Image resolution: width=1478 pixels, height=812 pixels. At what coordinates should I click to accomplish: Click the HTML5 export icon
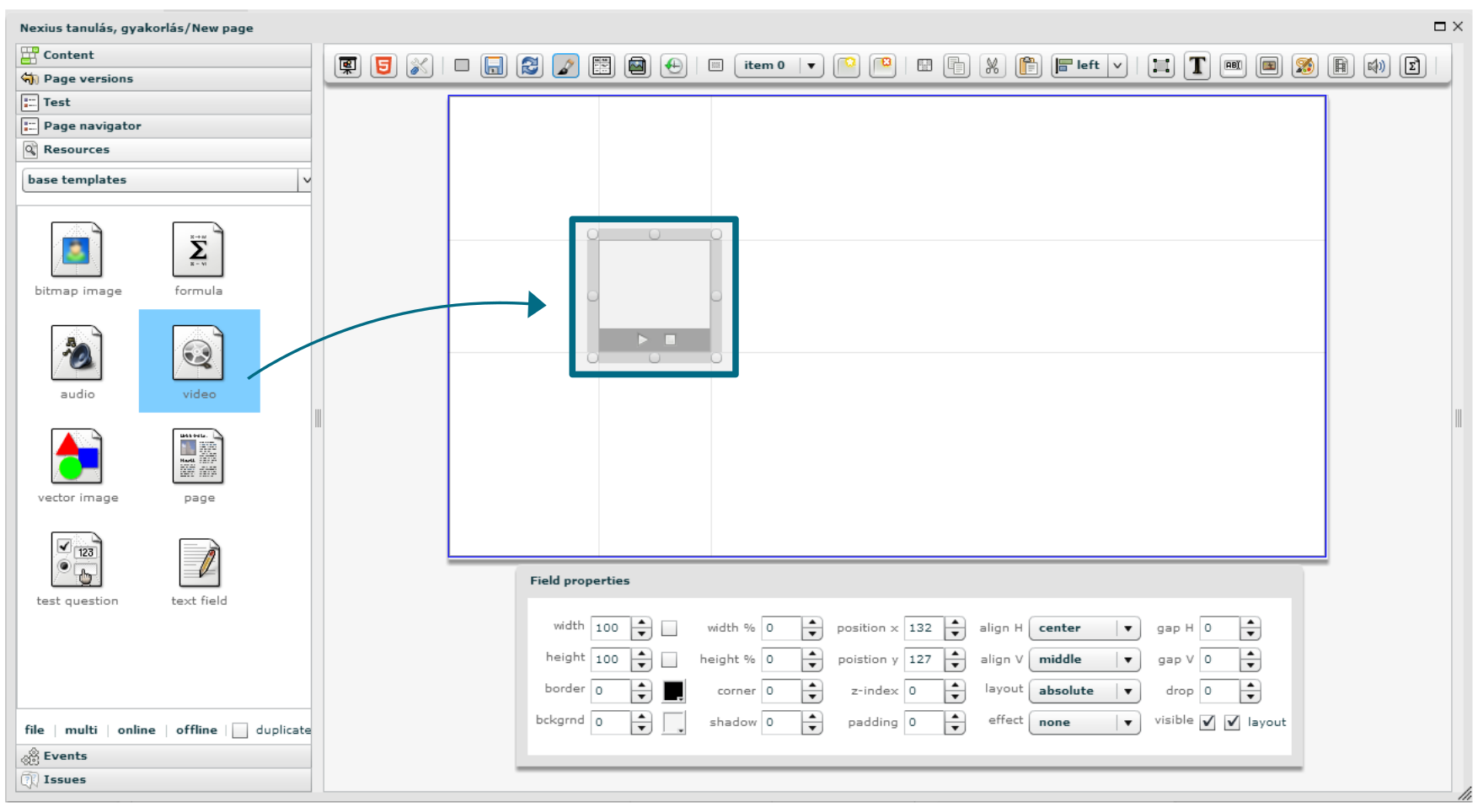click(383, 66)
